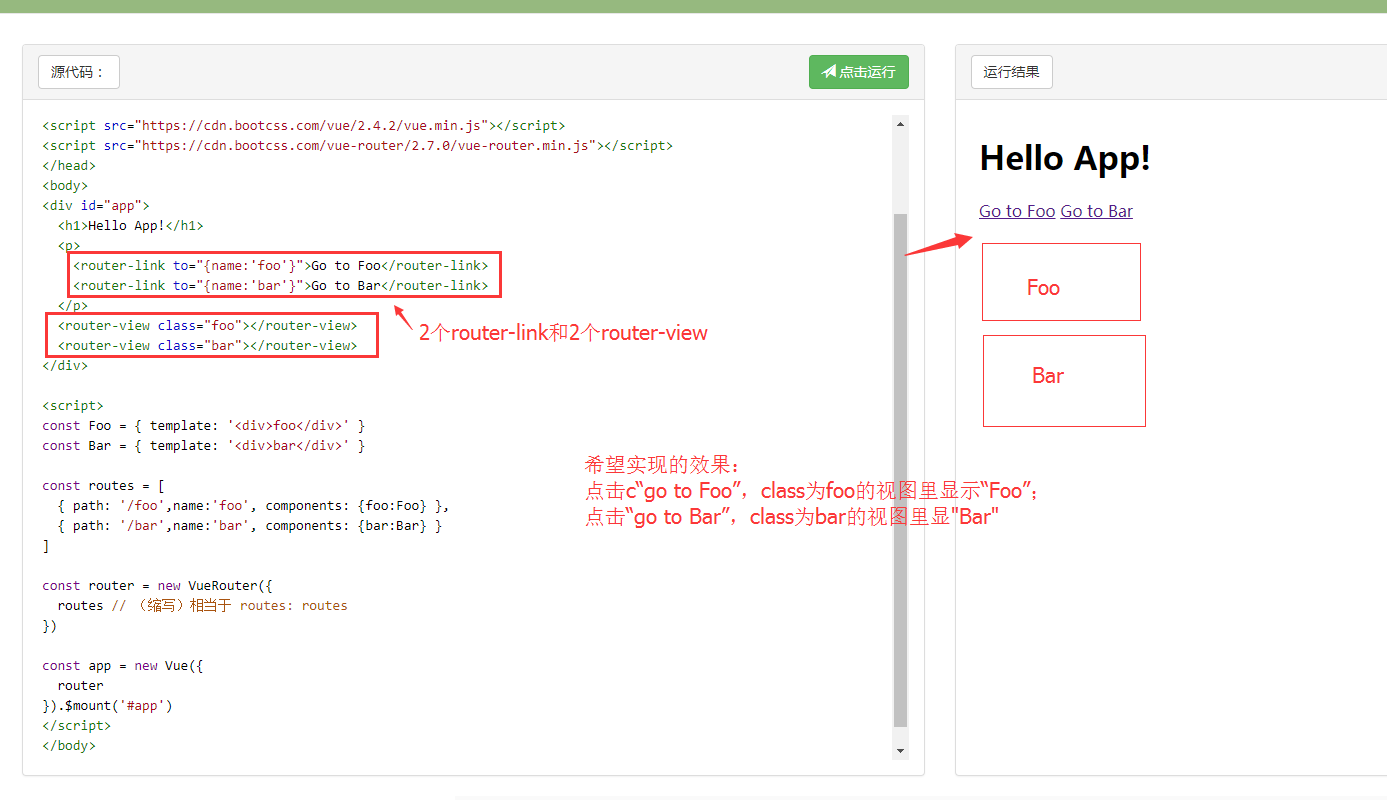Click the $mount('#app') code line

pos(108,705)
